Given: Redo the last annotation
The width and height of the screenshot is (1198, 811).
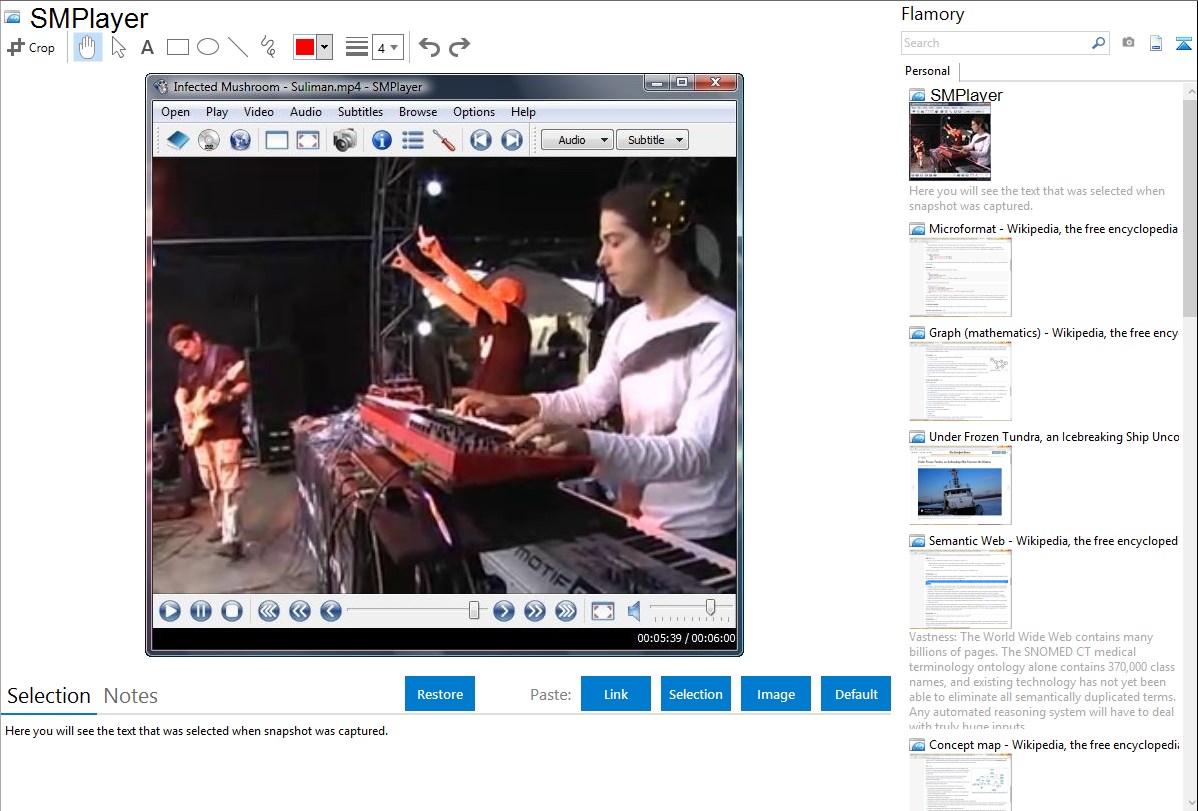Looking at the screenshot, I should (x=459, y=47).
